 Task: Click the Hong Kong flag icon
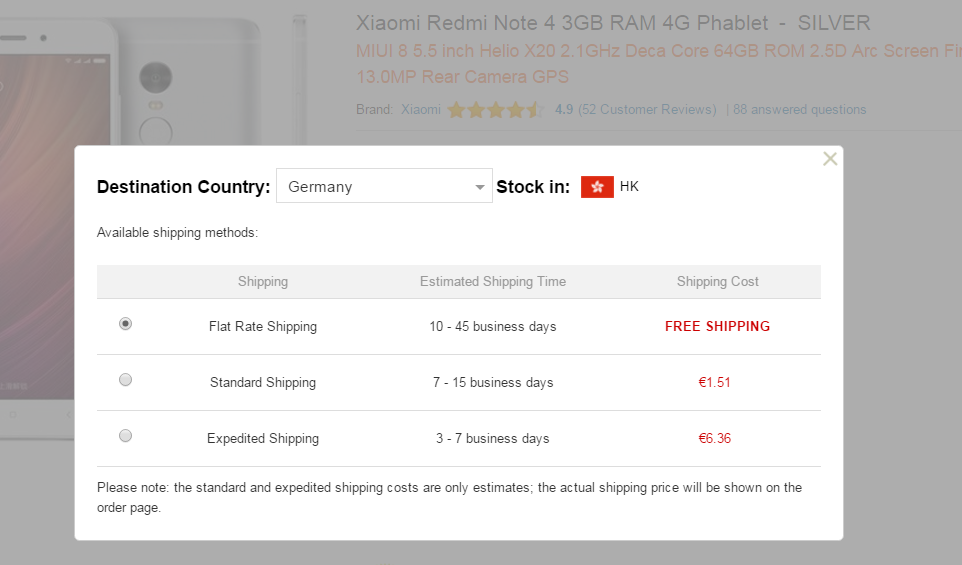coord(597,186)
